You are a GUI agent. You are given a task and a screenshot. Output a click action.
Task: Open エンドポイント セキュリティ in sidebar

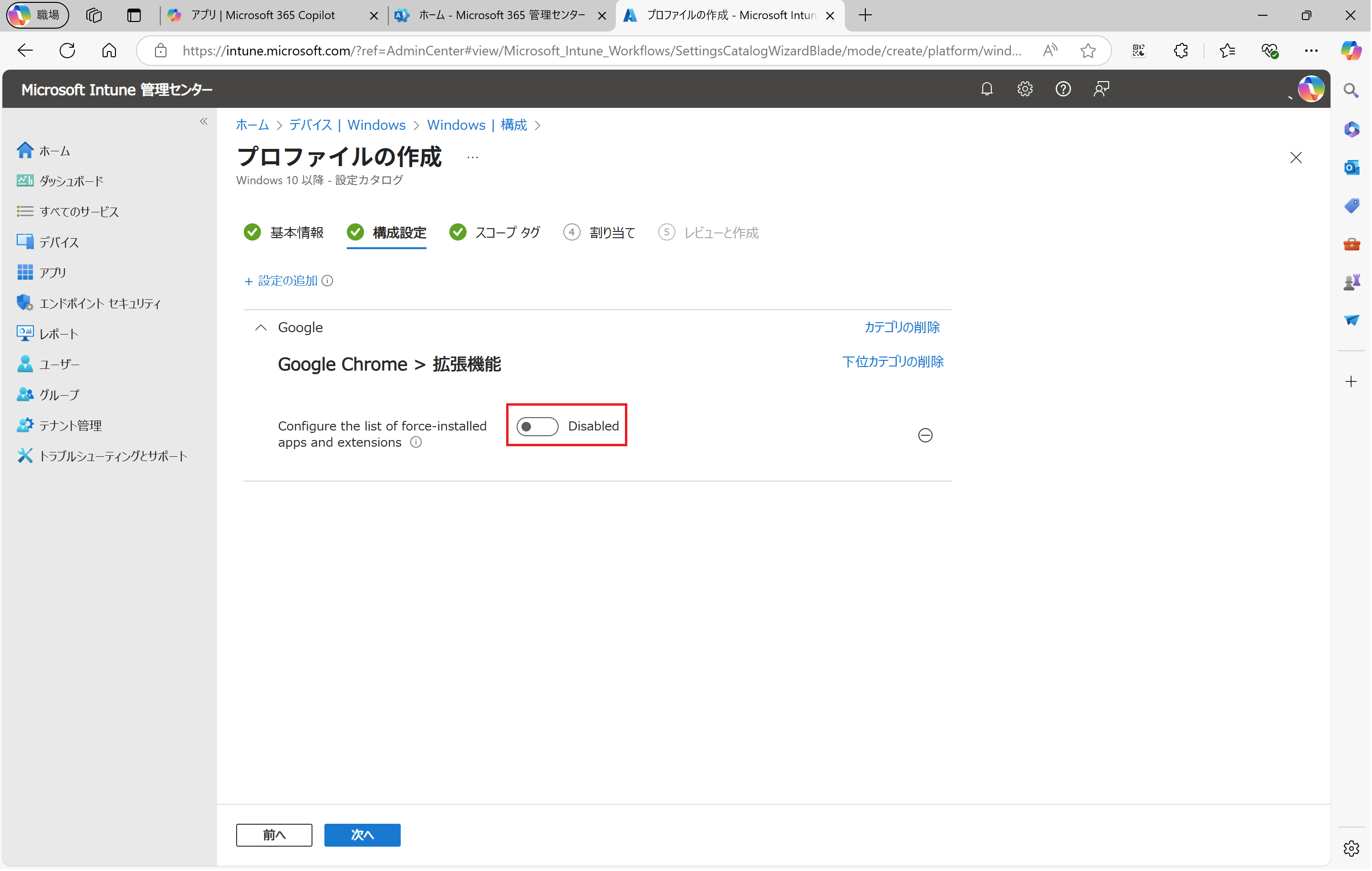pyautogui.click(x=100, y=304)
